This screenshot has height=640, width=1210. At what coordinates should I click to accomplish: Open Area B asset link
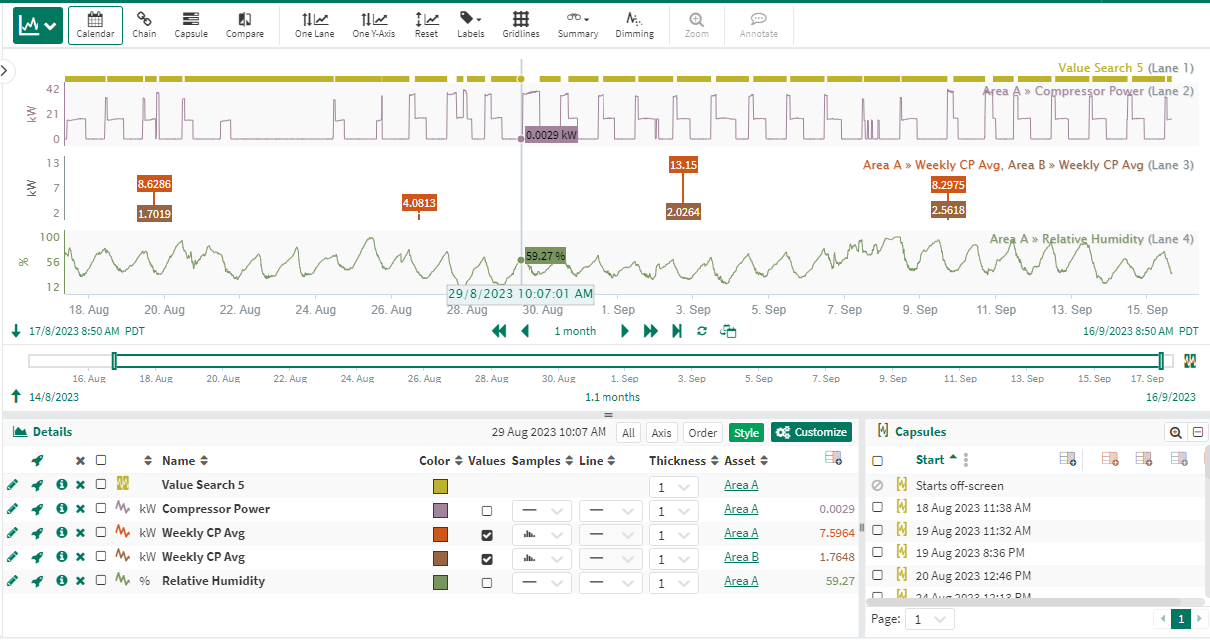pos(741,557)
